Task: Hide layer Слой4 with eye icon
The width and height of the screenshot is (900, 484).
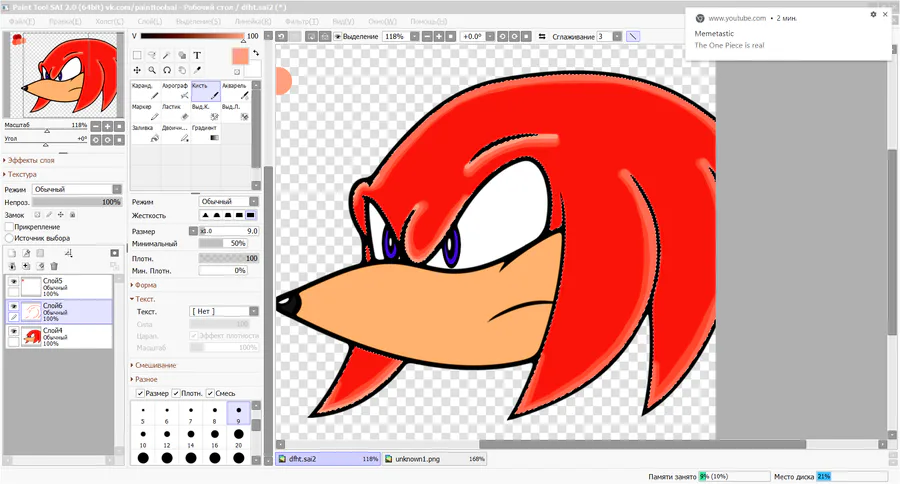Action: coord(13,331)
